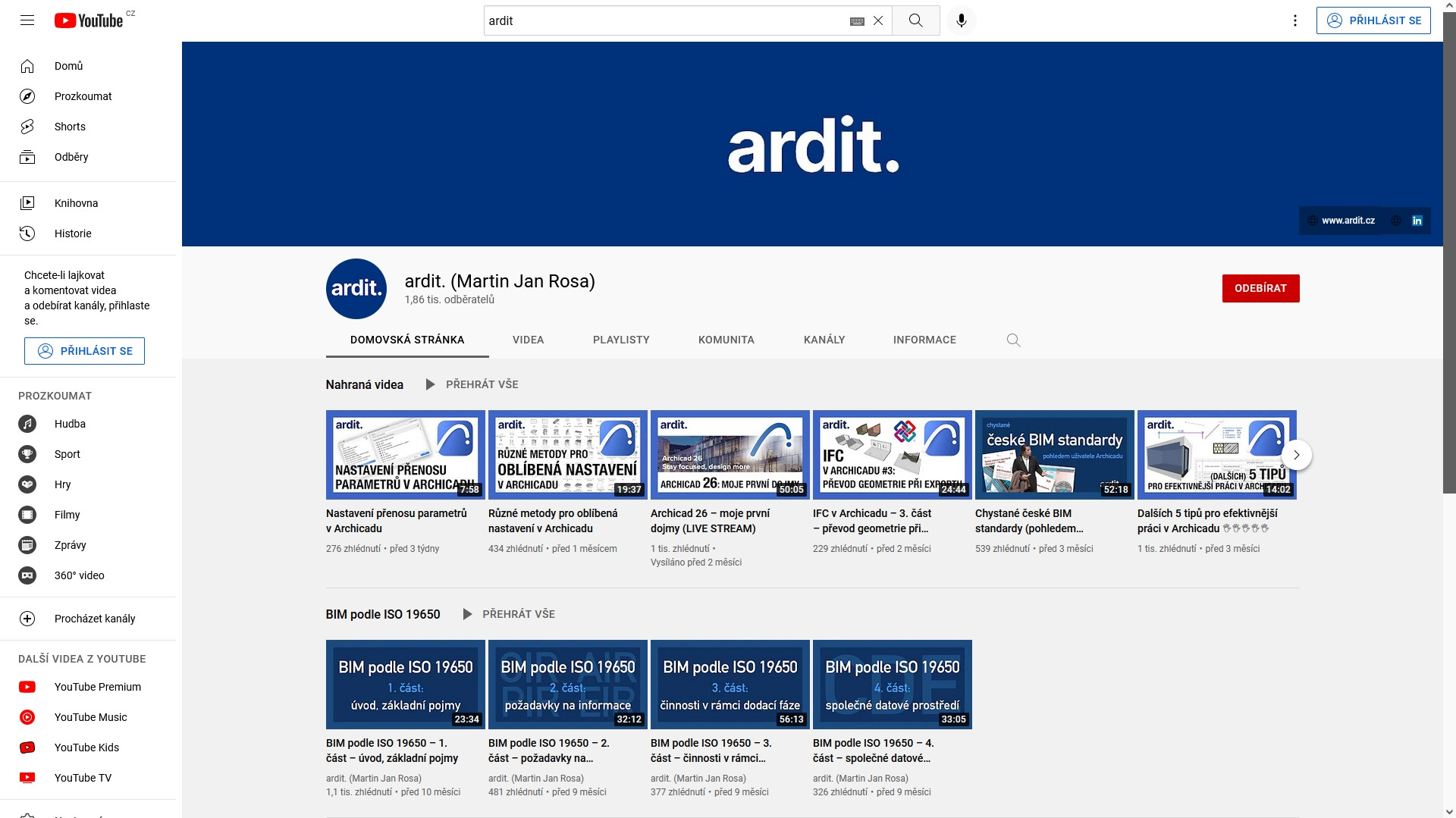Open the www.ardit.cz banner link
Screen dimensions: 1456x818
[x=1347, y=221]
